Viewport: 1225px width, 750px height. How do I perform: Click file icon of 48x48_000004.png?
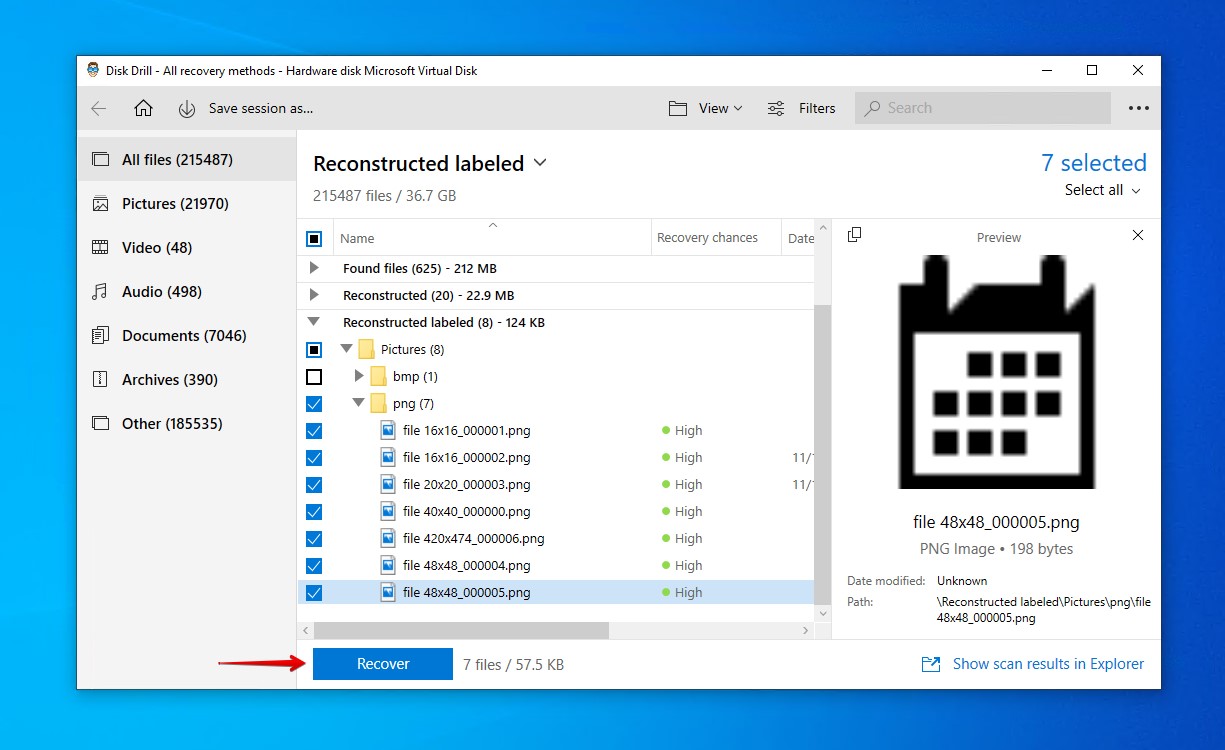pos(388,565)
